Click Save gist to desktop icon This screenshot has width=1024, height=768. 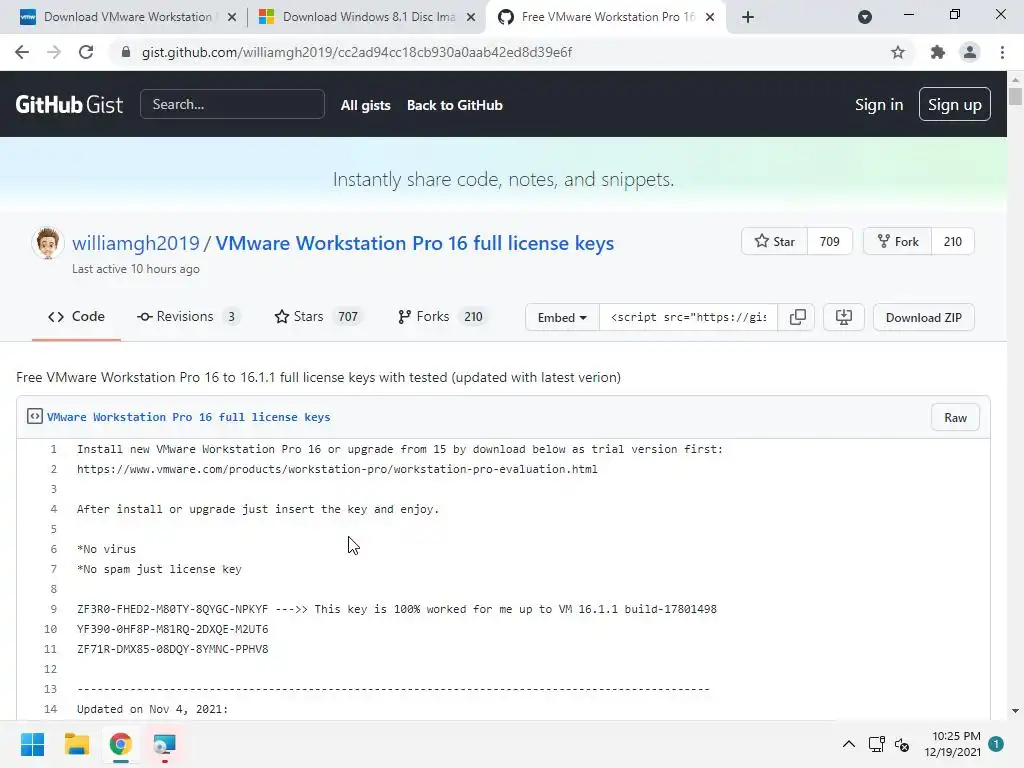844,317
